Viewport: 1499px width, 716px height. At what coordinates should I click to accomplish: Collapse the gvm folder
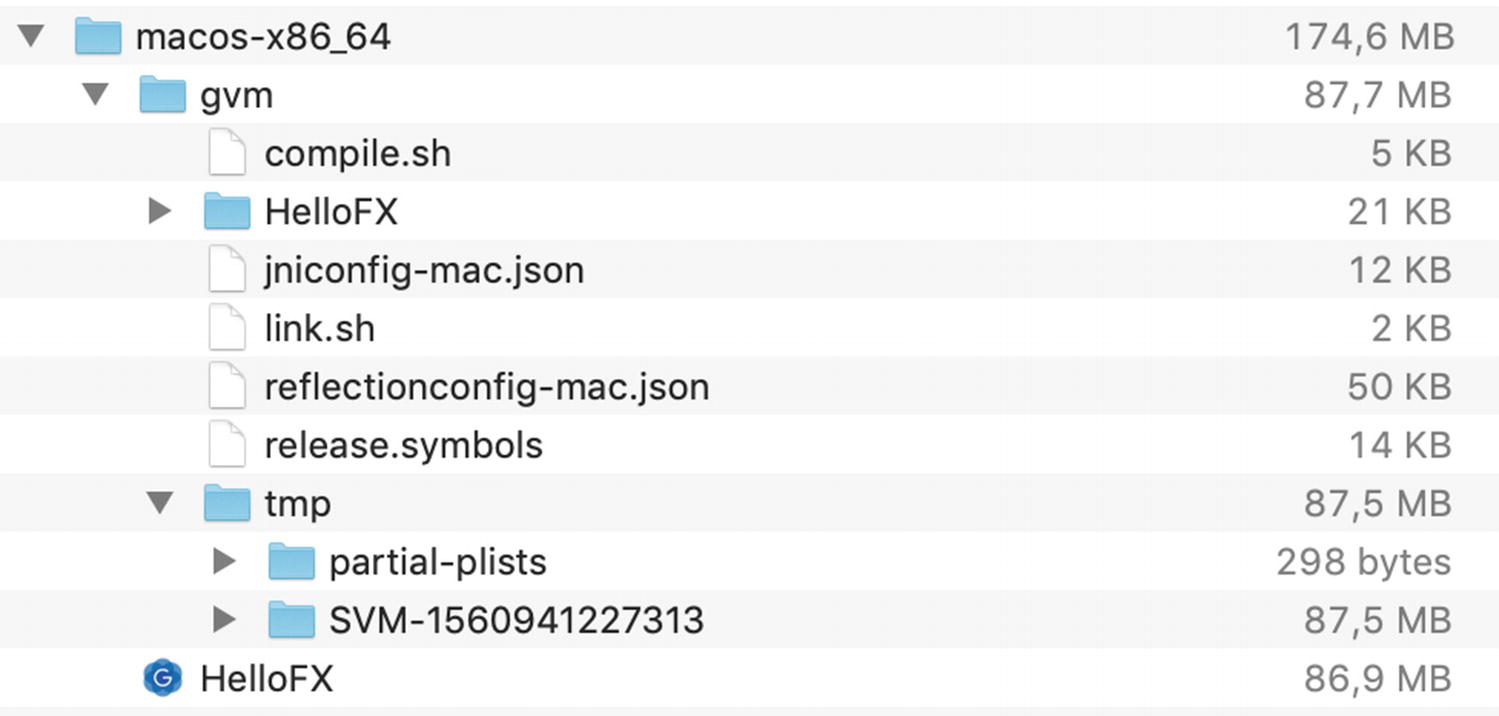[96, 94]
